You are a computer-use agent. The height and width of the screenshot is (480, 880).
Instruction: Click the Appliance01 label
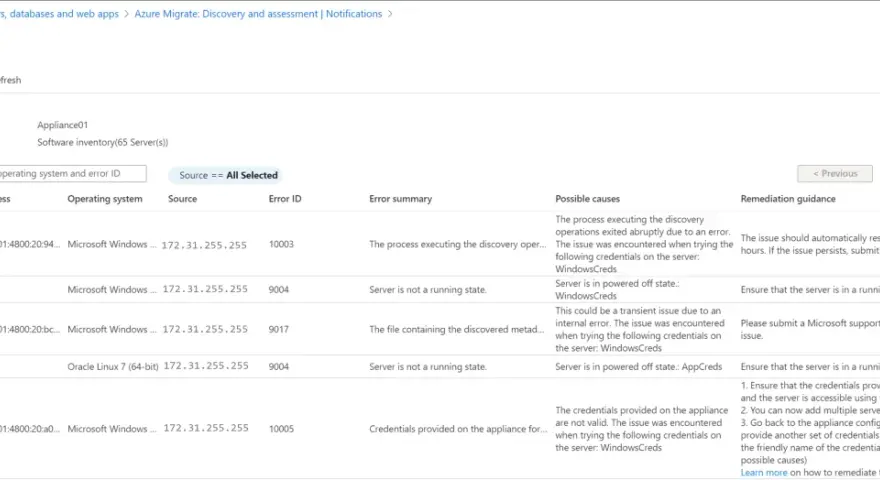(x=62, y=125)
